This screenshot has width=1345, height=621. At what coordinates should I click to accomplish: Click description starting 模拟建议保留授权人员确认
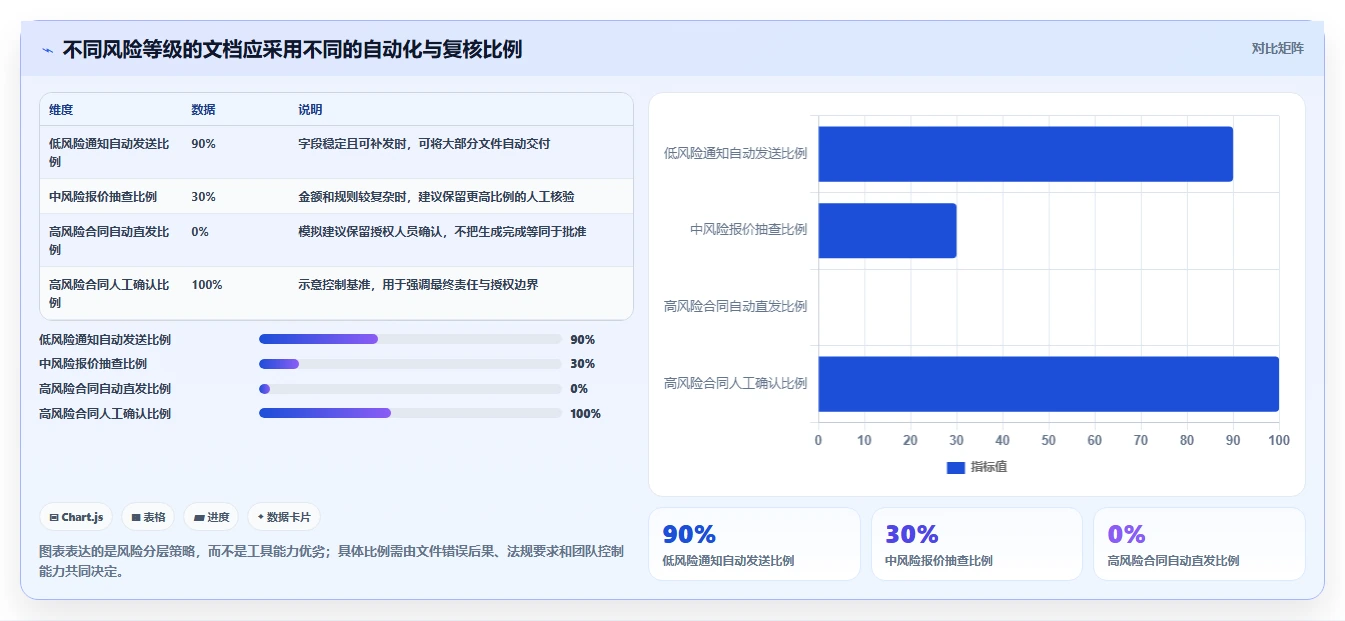pyautogui.click(x=442, y=232)
